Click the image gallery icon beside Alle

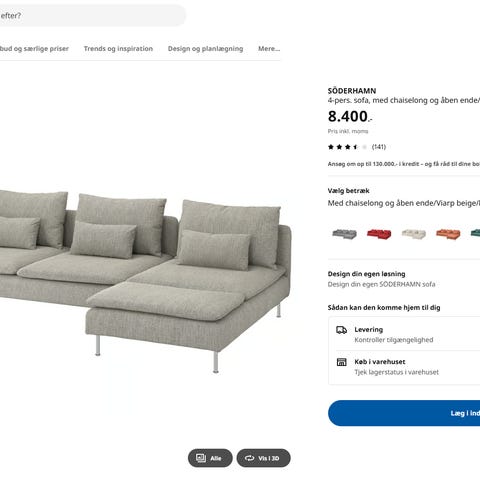pos(201,458)
